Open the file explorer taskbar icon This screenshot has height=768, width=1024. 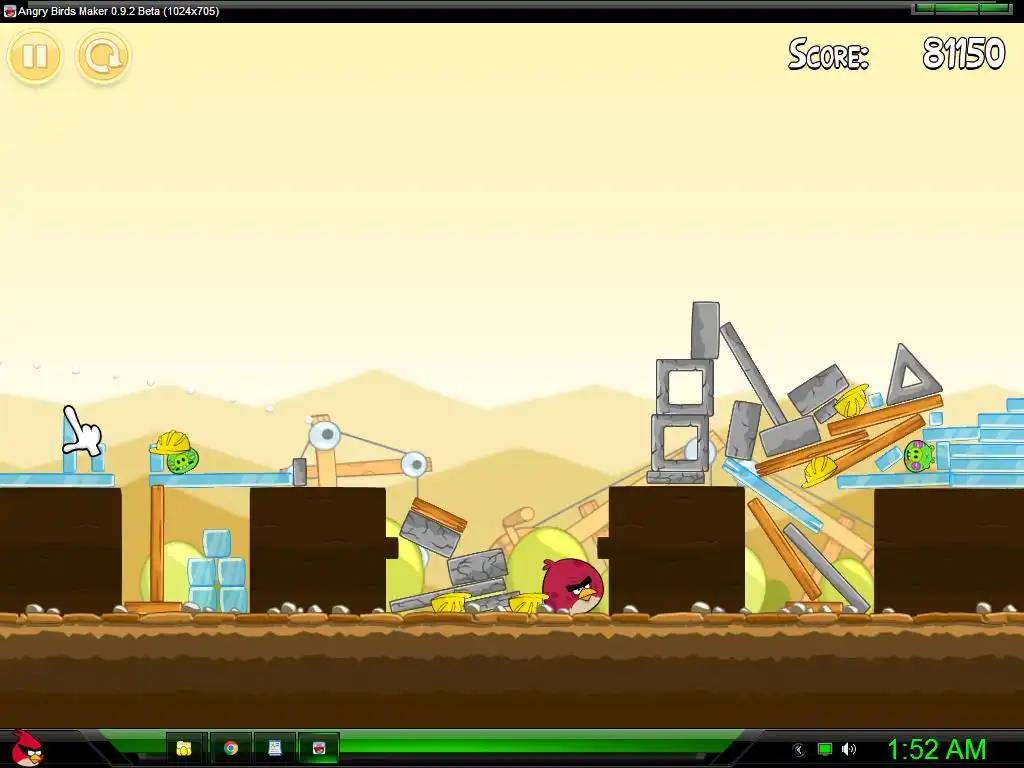(185, 748)
